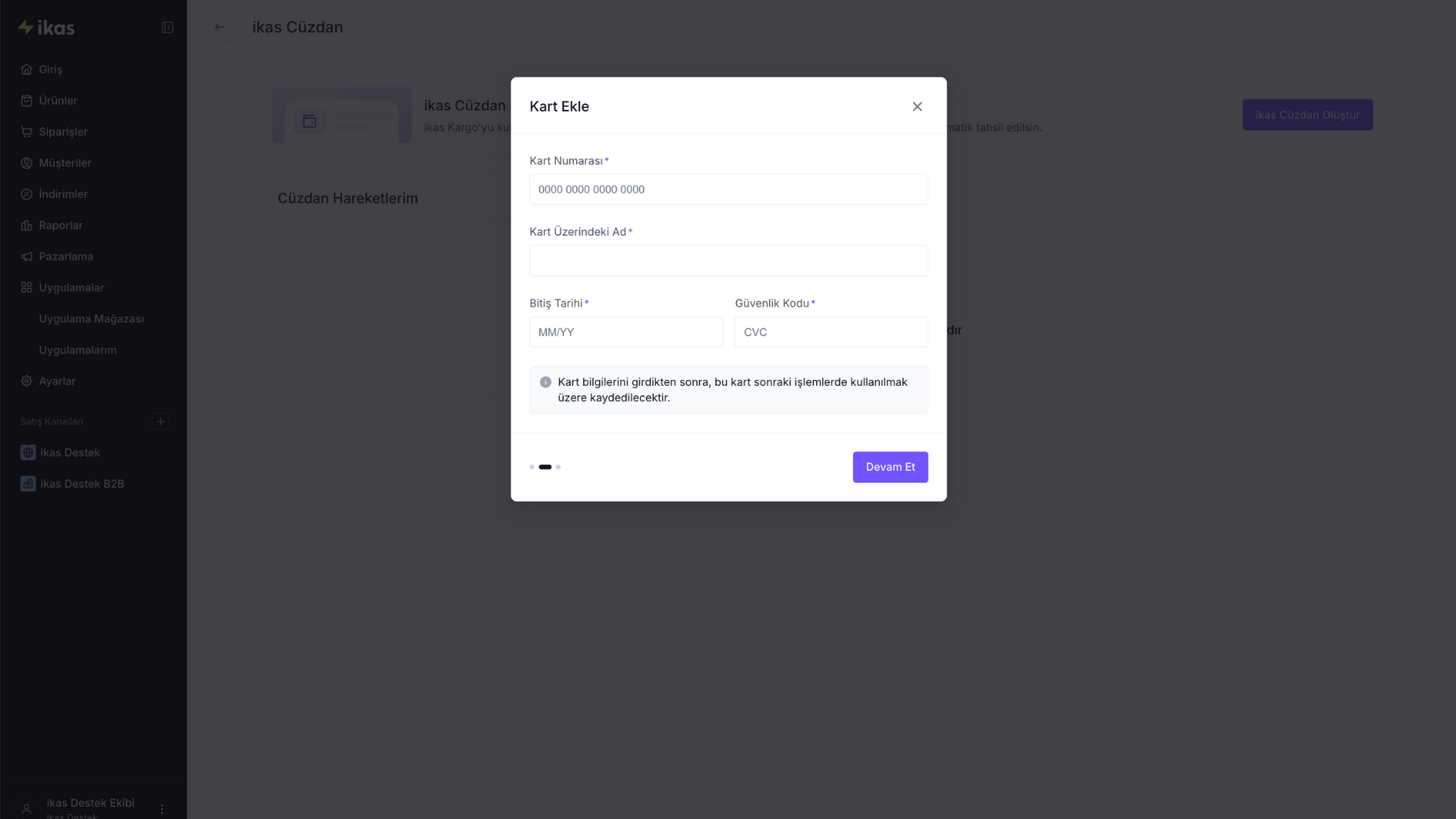Click the ikas Destek B2B icon
Image resolution: width=1456 pixels, height=819 pixels.
[28, 484]
